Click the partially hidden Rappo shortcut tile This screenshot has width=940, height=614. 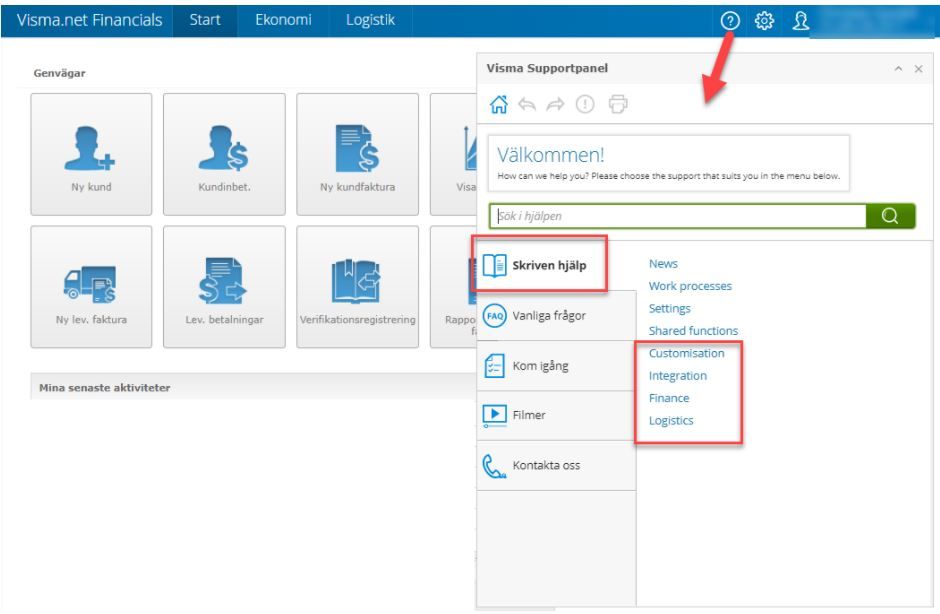453,287
